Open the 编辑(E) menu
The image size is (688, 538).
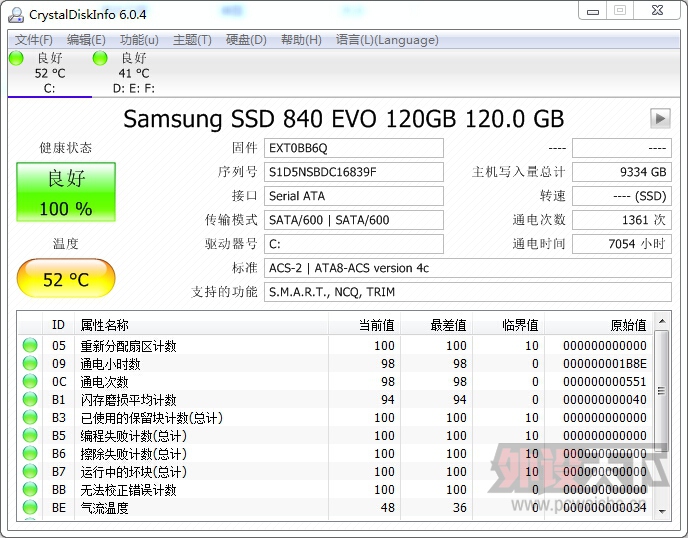(x=86, y=40)
